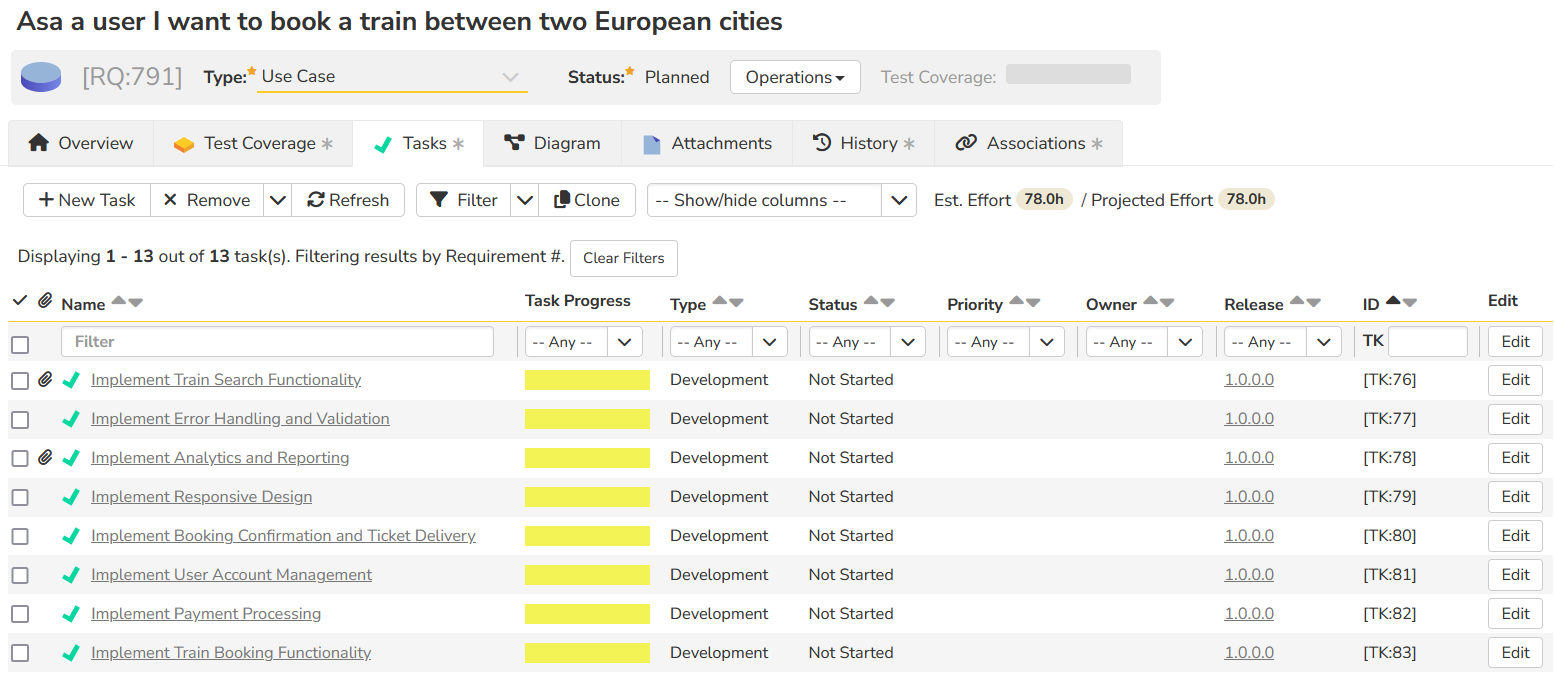Click the New Task button
Image resolution: width=1554 pixels, height=676 pixels.
[x=87, y=200]
